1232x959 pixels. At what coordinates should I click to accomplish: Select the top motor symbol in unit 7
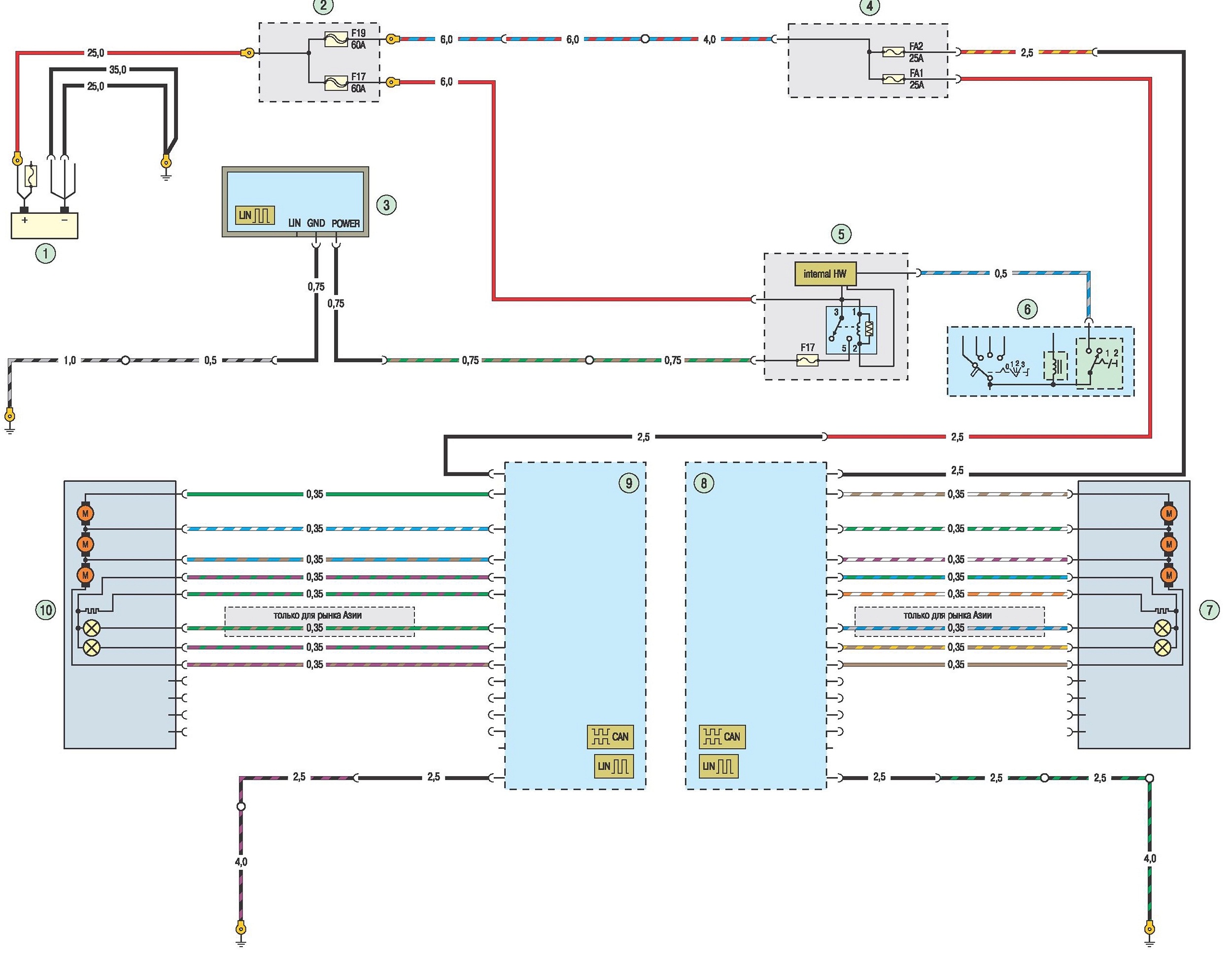point(1169,514)
